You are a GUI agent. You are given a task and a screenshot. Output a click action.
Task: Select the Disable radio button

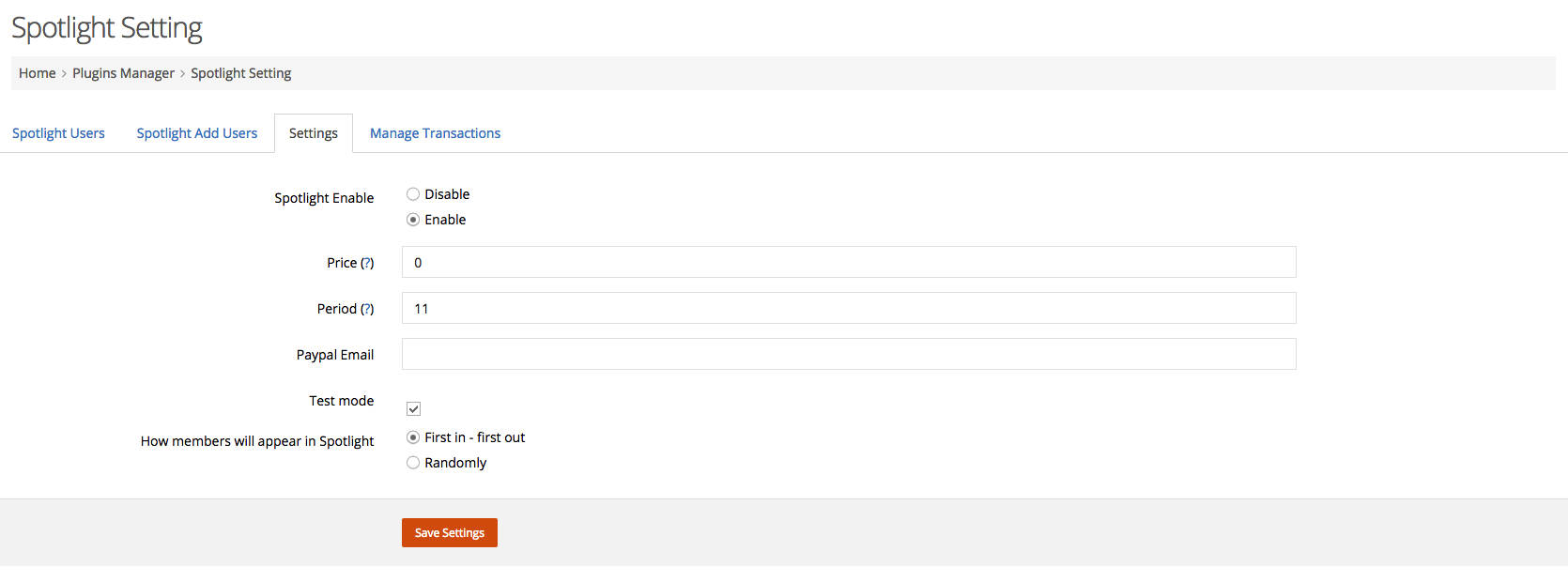[x=413, y=194]
